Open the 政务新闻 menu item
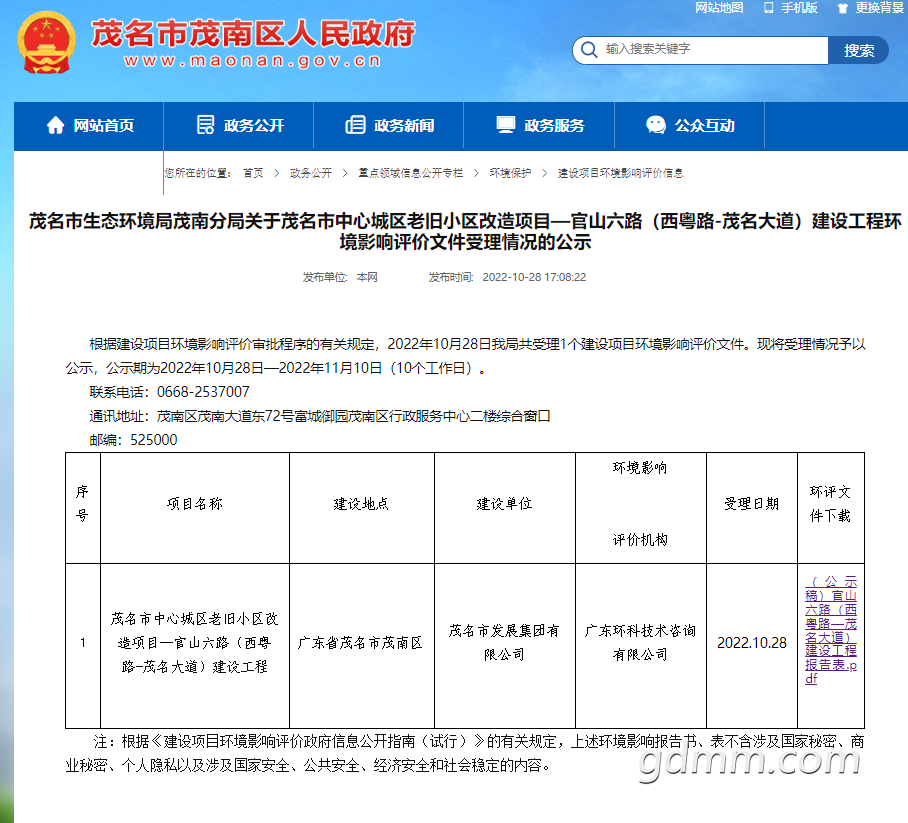This screenshot has width=908, height=823. 389,126
